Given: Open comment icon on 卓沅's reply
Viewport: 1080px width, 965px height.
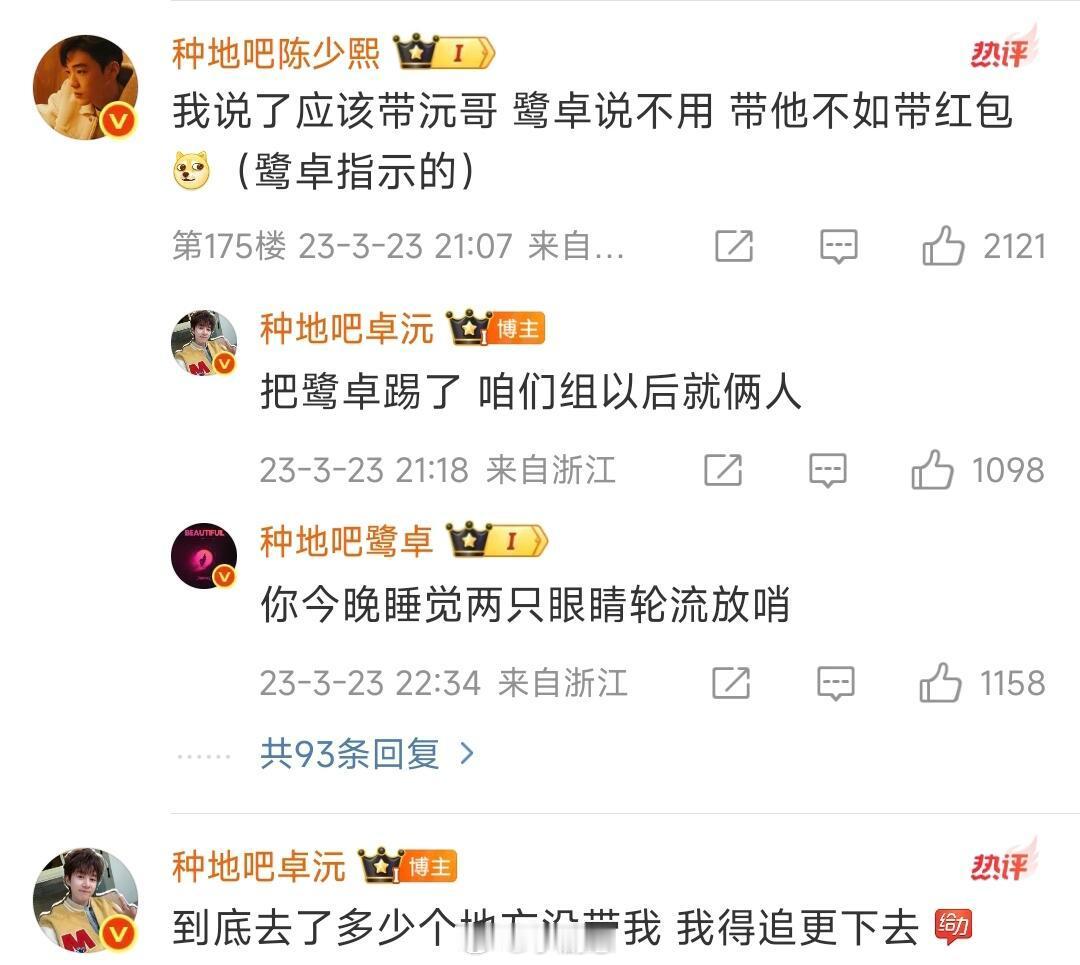Looking at the screenshot, I should tap(827, 470).
